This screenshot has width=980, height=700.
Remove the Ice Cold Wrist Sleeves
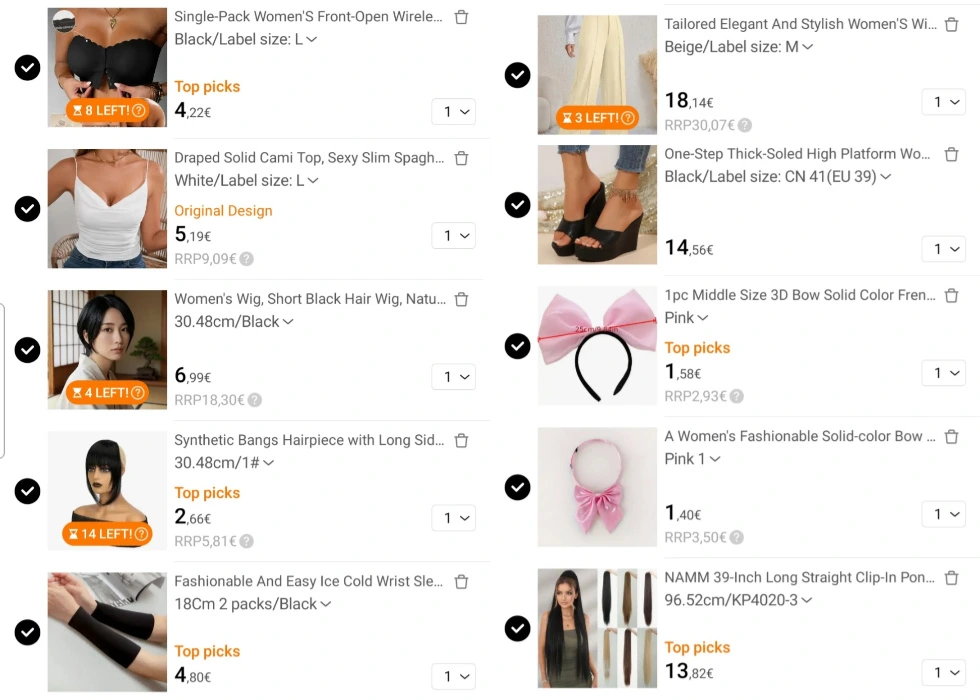(461, 581)
